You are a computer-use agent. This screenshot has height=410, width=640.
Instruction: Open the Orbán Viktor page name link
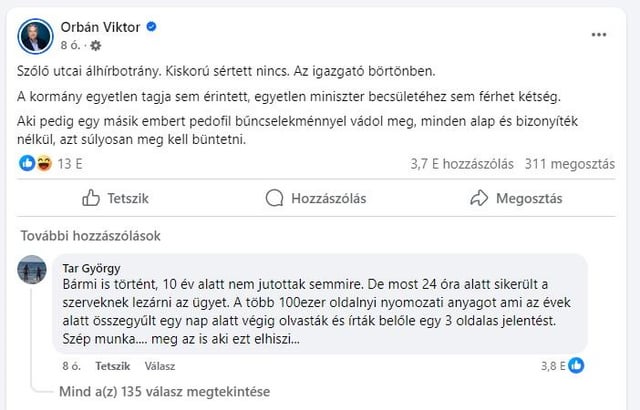click(x=100, y=27)
